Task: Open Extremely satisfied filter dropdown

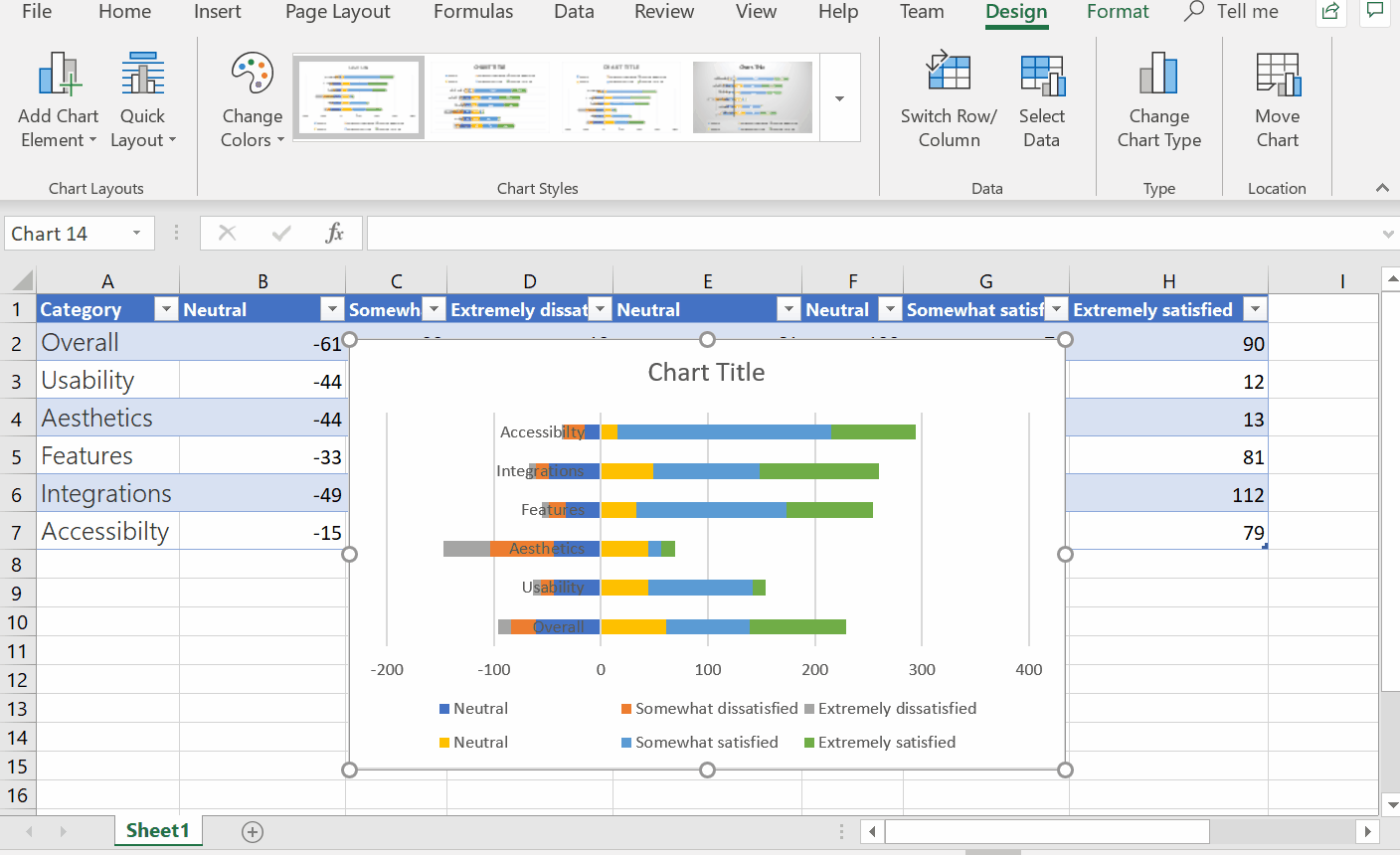Action: click(x=1255, y=309)
